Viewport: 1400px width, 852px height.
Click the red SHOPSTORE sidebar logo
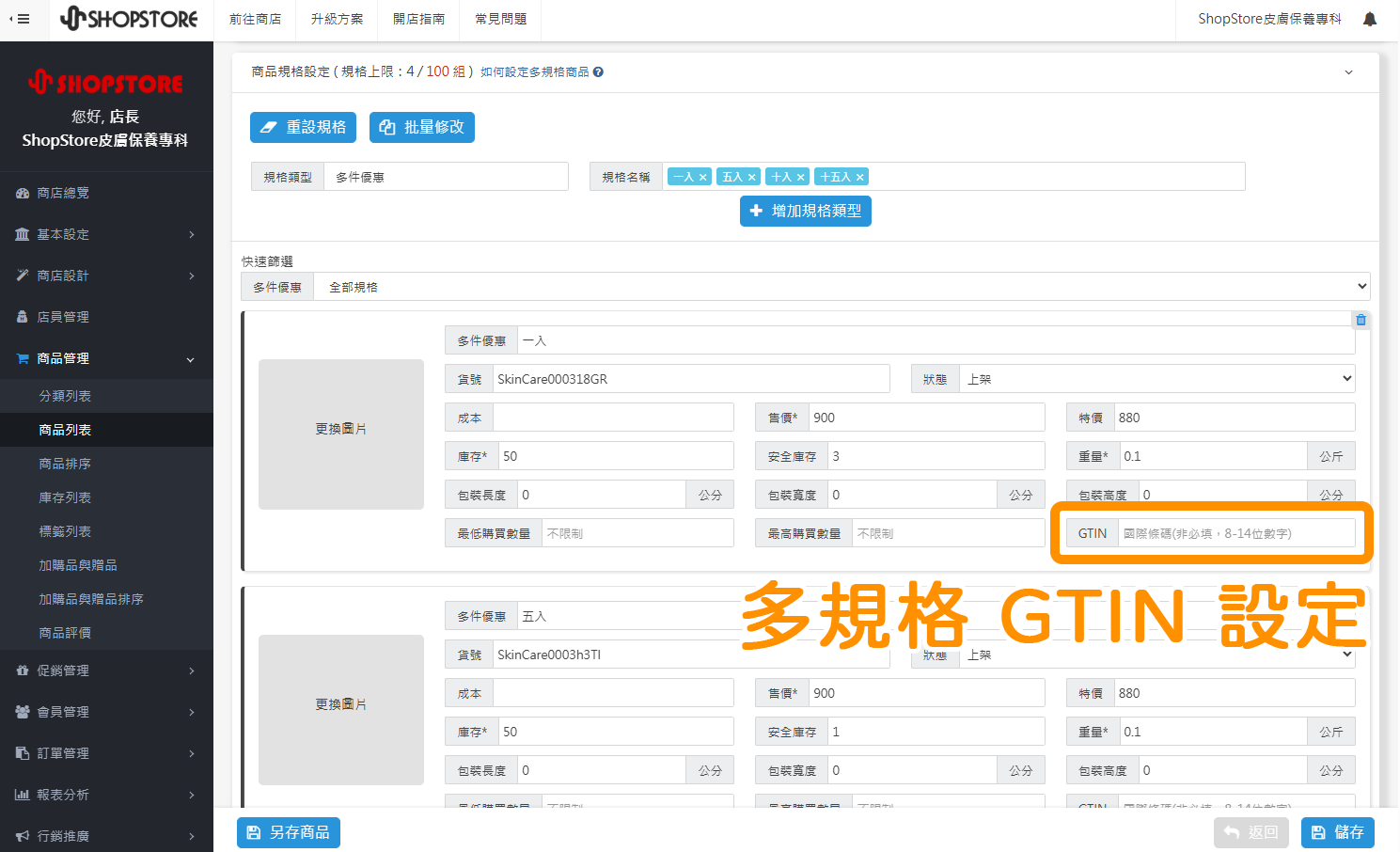tap(106, 83)
